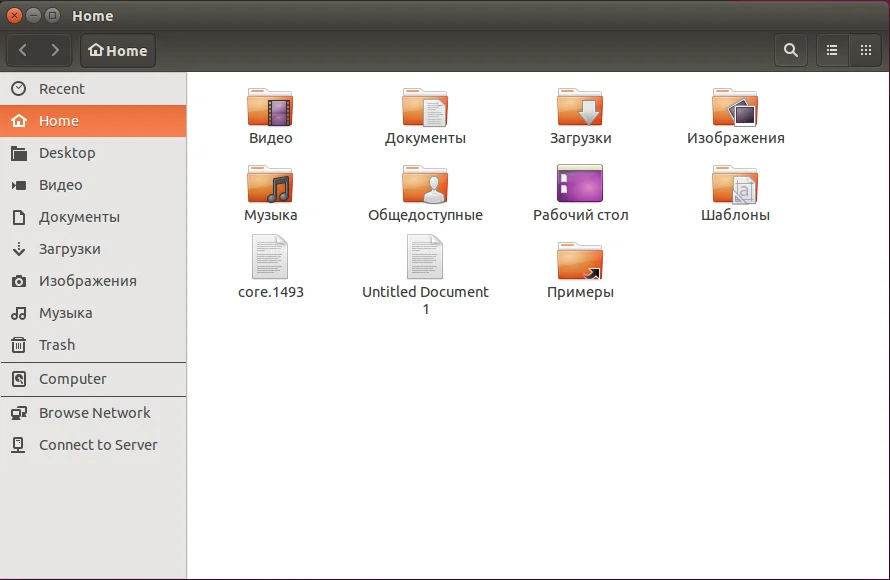Select Home in the sidebar
The width and height of the screenshot is (890, 580).
(x=93, y=121)
